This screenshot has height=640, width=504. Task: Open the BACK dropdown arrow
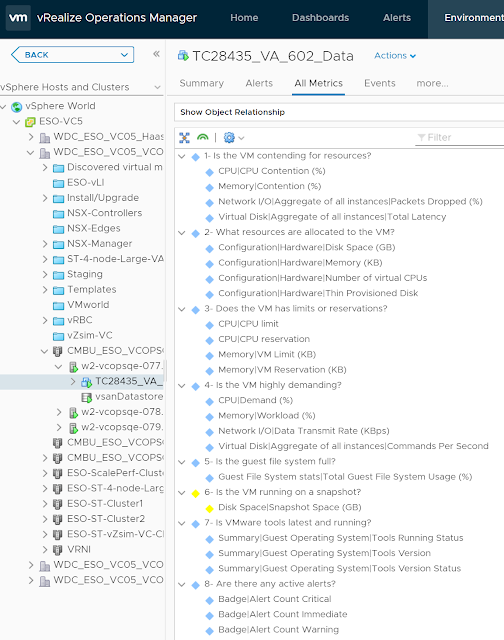(124, 55)
